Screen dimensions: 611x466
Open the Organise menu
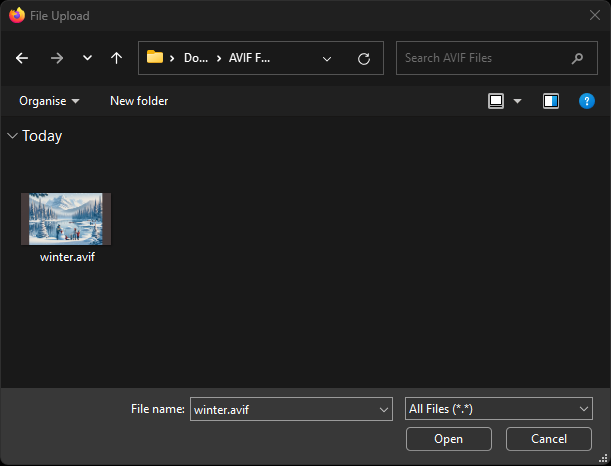coord(48,101)
